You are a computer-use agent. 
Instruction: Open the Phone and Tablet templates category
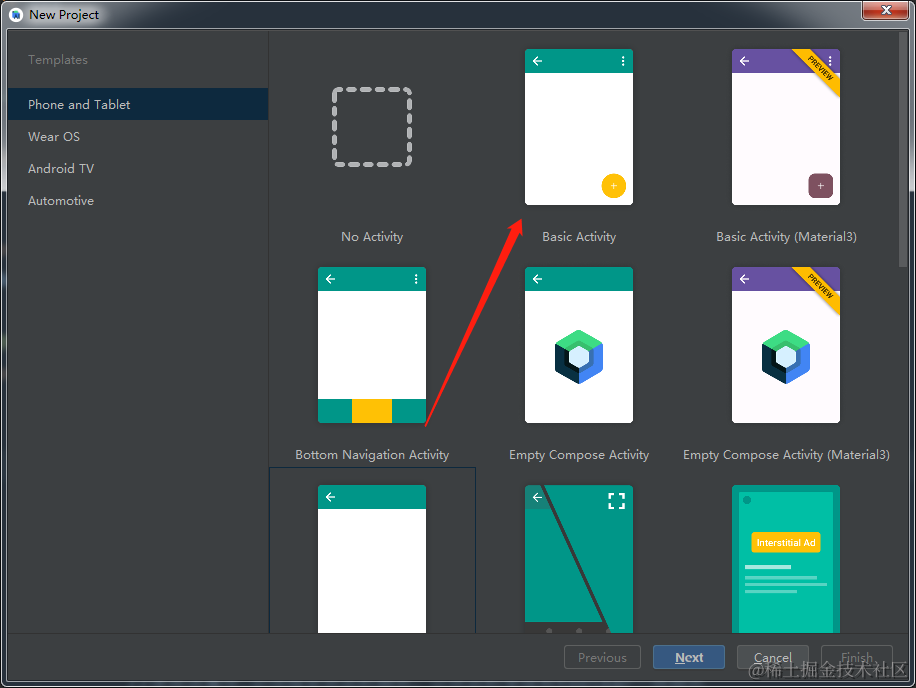coord(138,105)
